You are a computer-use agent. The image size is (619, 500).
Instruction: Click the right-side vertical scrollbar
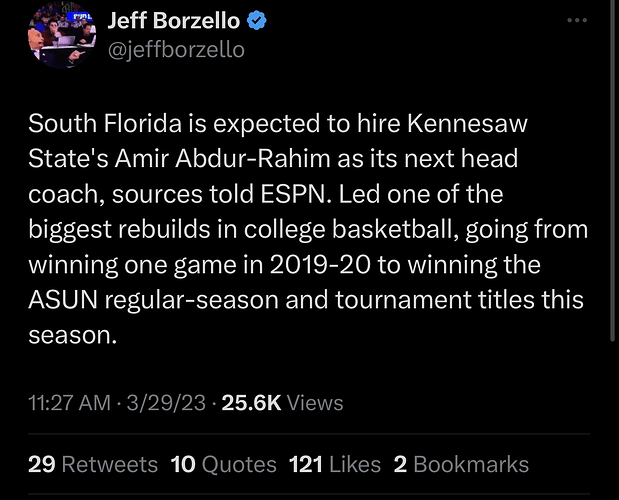613,200
